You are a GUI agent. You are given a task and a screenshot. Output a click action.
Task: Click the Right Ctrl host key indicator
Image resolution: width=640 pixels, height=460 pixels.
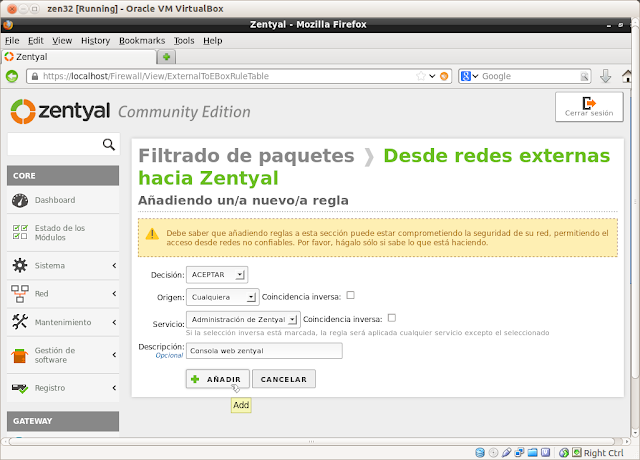(603, 453)
